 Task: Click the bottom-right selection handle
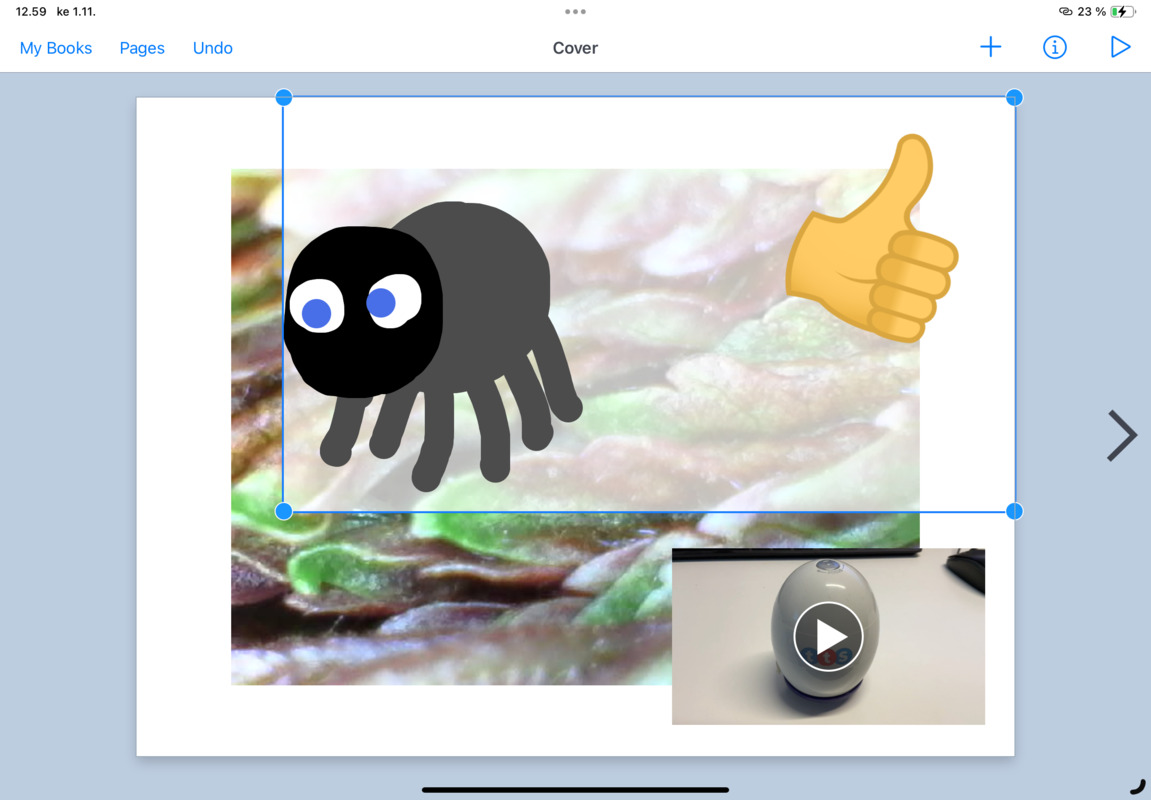click(1014, 511)
